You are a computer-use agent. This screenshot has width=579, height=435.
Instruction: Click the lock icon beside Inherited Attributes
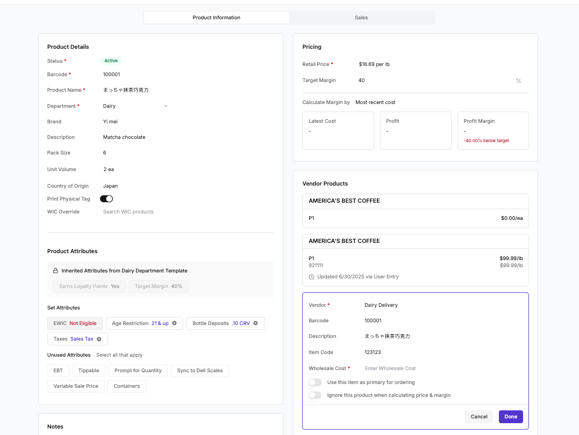click(x=55, y=271)
